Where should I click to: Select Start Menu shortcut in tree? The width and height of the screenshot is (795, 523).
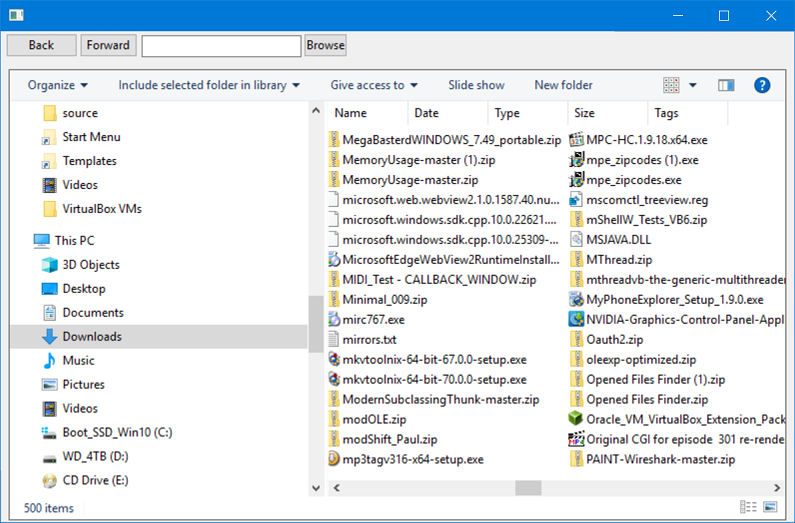point(82,137)
